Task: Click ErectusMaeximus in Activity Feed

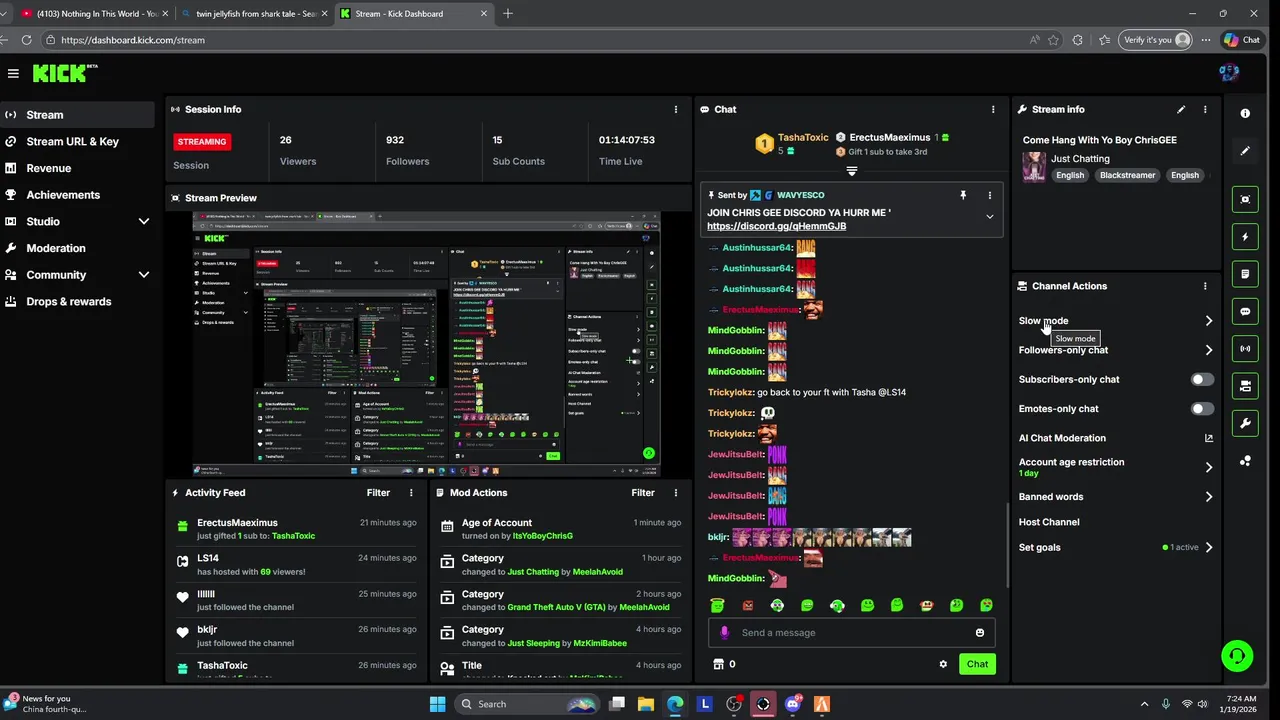Action: click(237, 523)
